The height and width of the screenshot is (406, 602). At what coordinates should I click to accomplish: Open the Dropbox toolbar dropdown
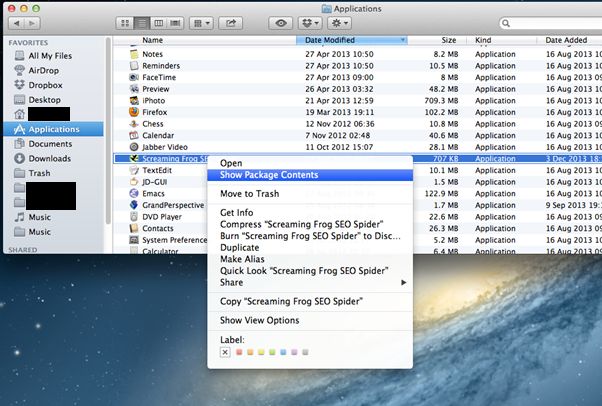(310, 23)
